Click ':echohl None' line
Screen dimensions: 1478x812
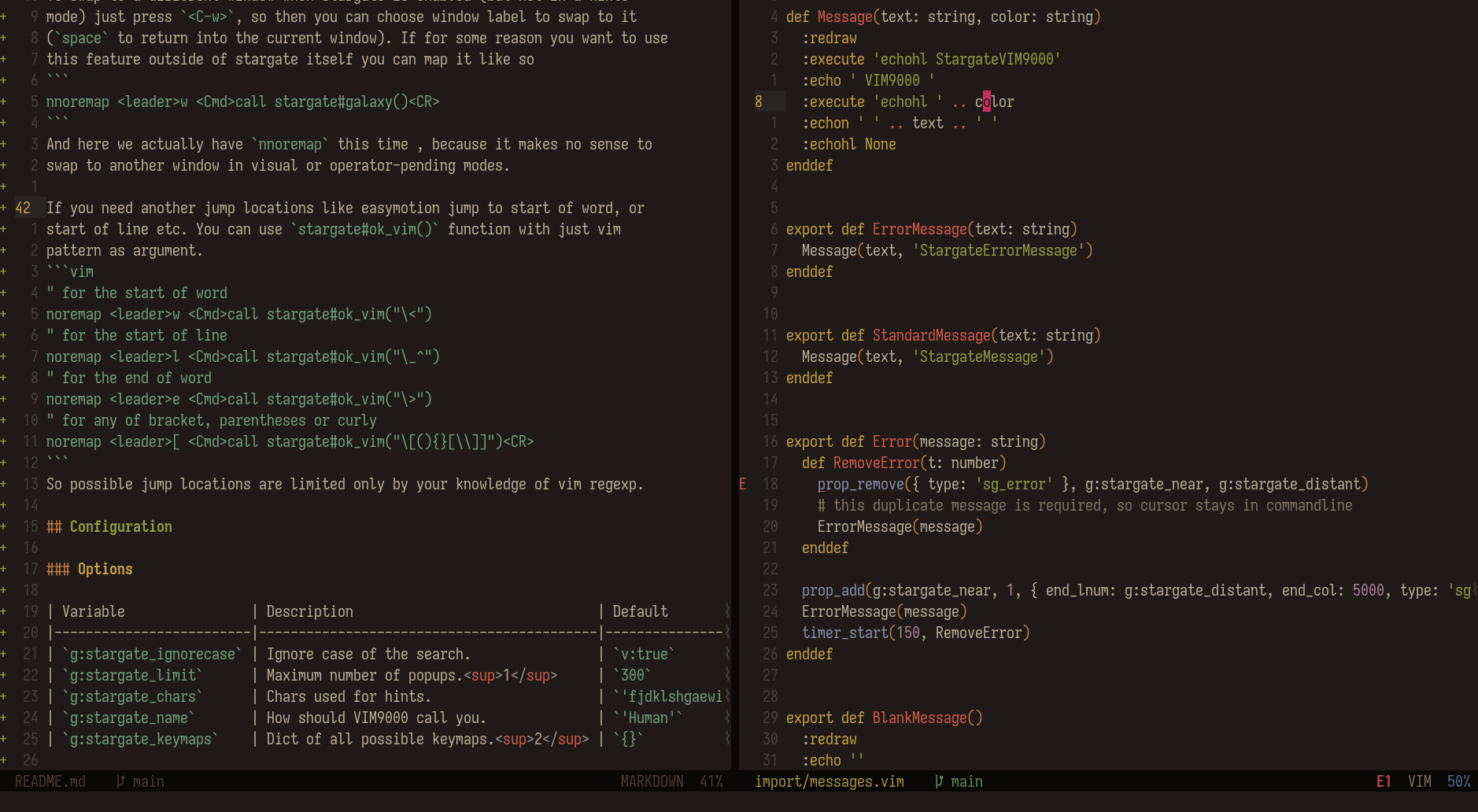click(x=849, y=144)
